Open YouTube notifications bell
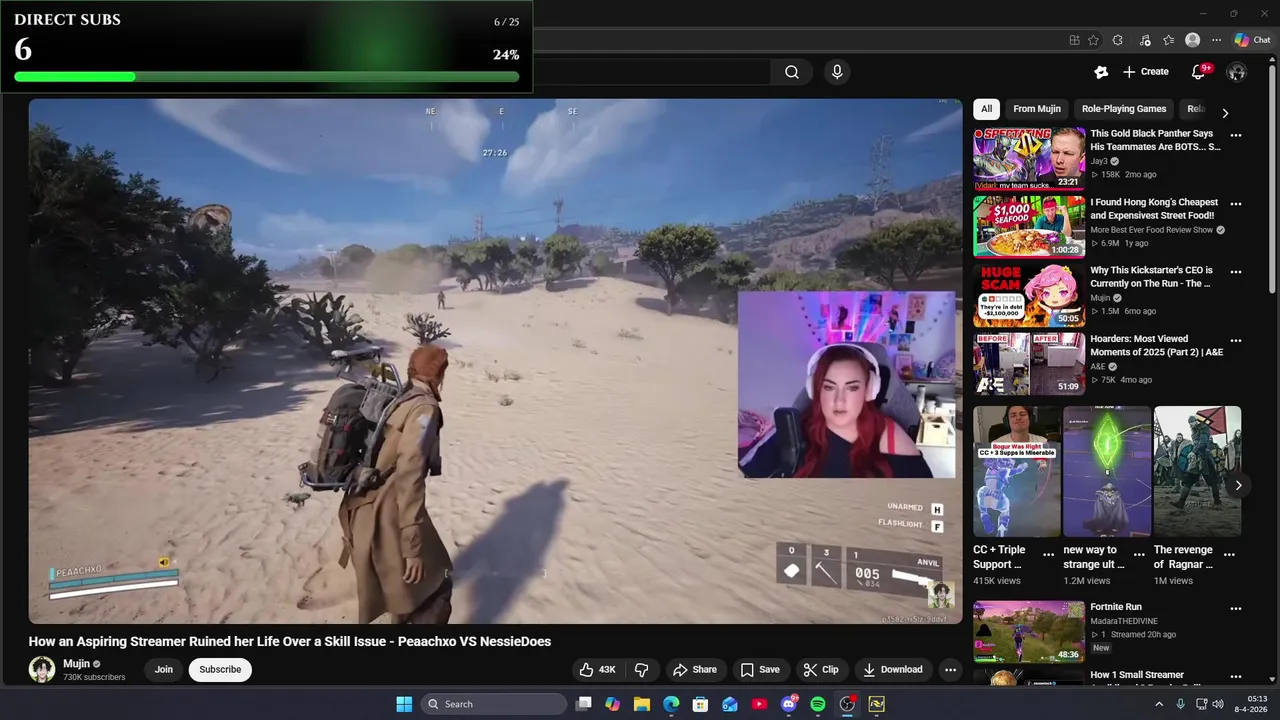Viewport: 1280px width, 720px height. 1199,72
